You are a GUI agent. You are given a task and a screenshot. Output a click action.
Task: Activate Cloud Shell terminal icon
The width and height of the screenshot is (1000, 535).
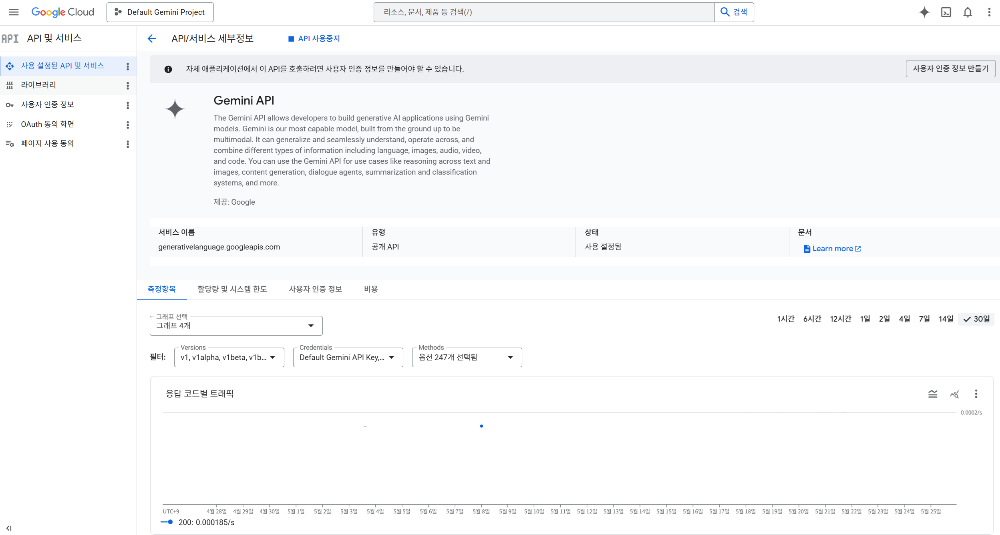tap(946, 12)
